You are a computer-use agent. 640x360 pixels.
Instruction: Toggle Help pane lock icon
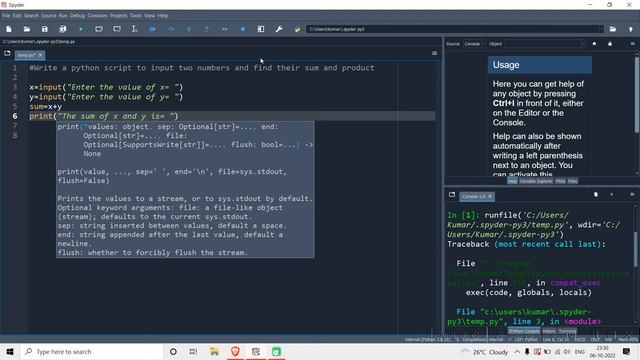coord(610,44)
